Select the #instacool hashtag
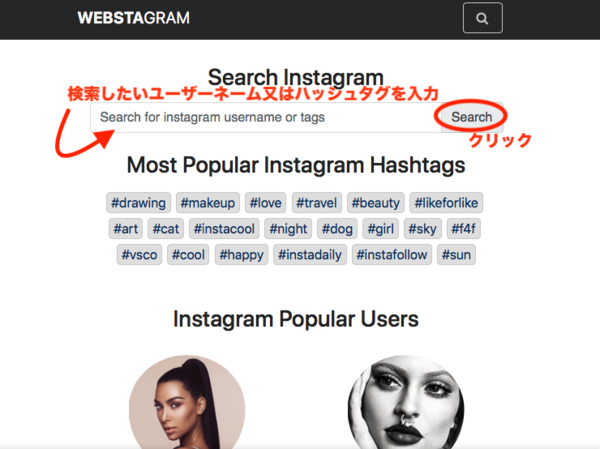 coord(224,229)
